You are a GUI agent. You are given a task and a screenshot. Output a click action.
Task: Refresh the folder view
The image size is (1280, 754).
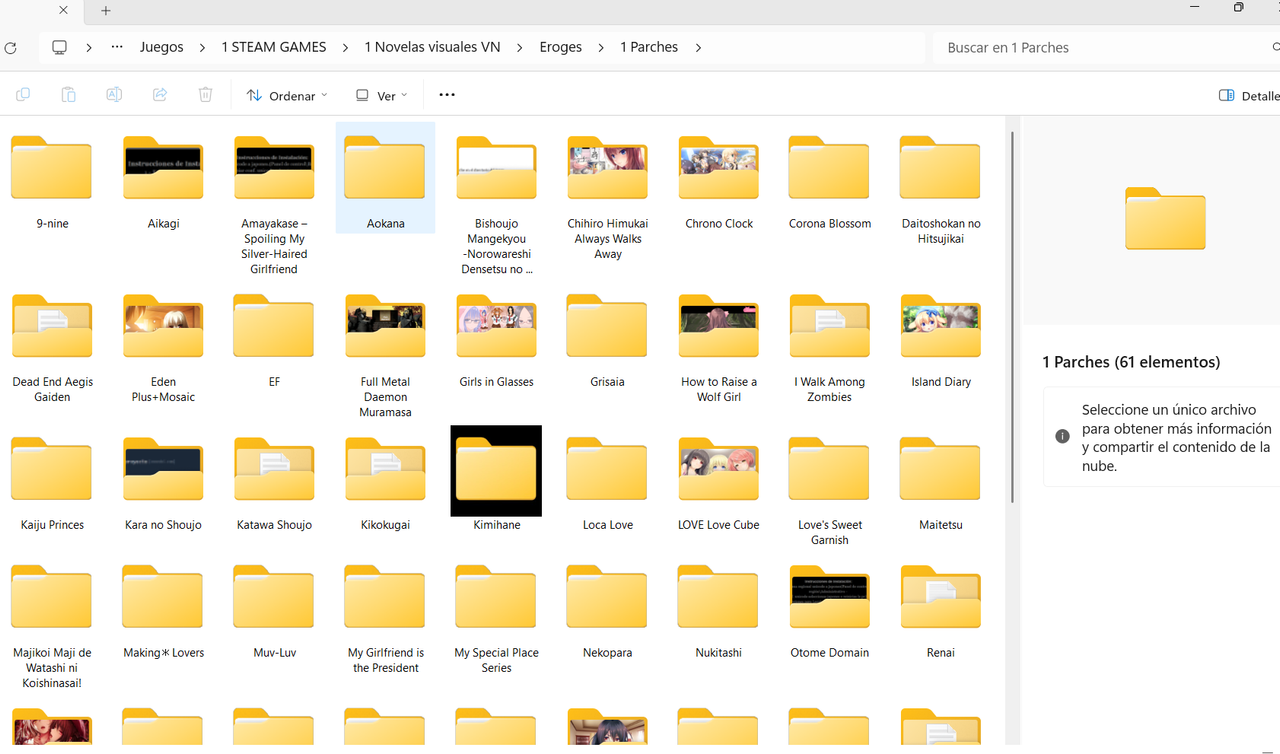11,47
